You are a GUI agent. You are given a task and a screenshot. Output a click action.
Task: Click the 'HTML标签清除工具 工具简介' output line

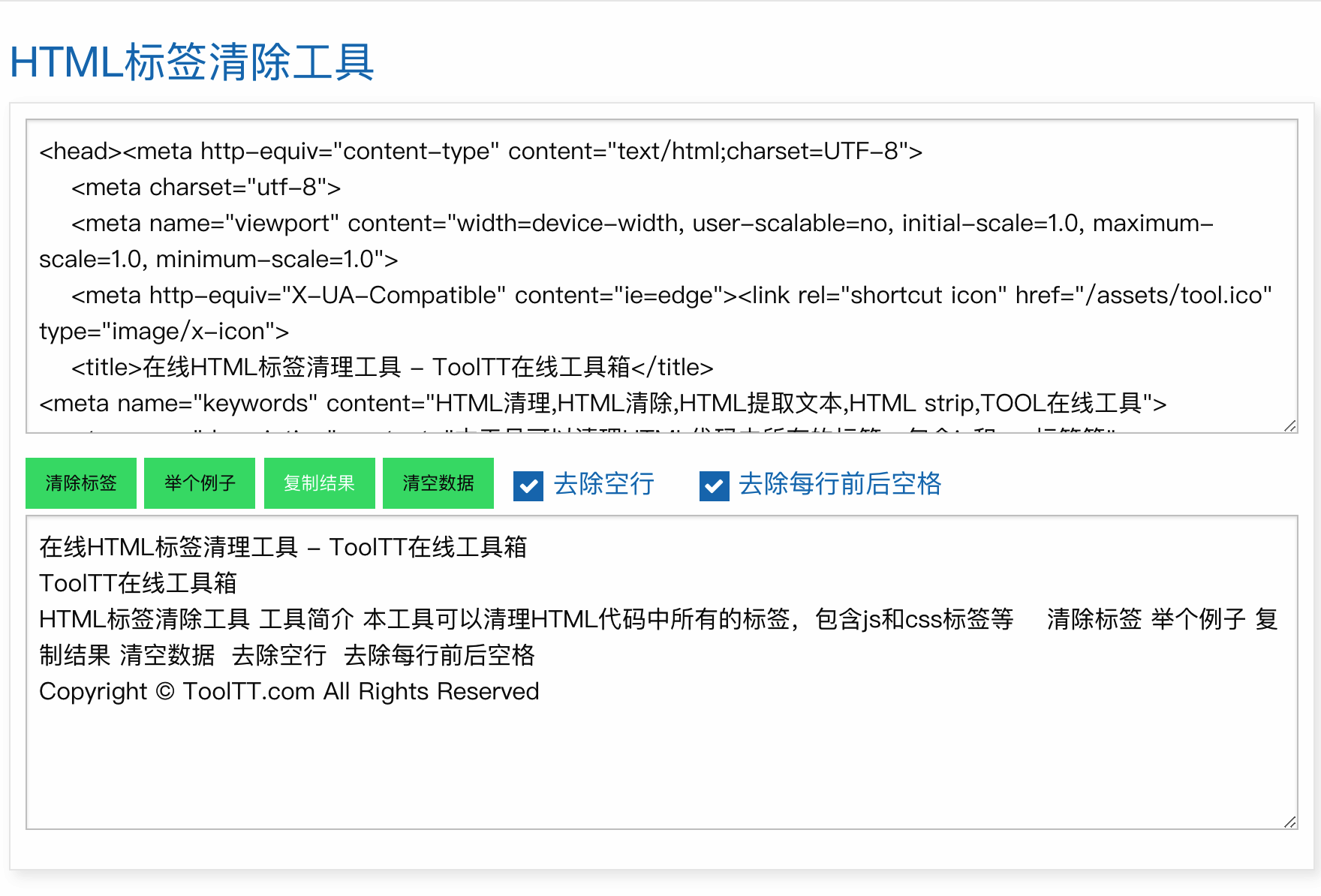tap(658, 637)
